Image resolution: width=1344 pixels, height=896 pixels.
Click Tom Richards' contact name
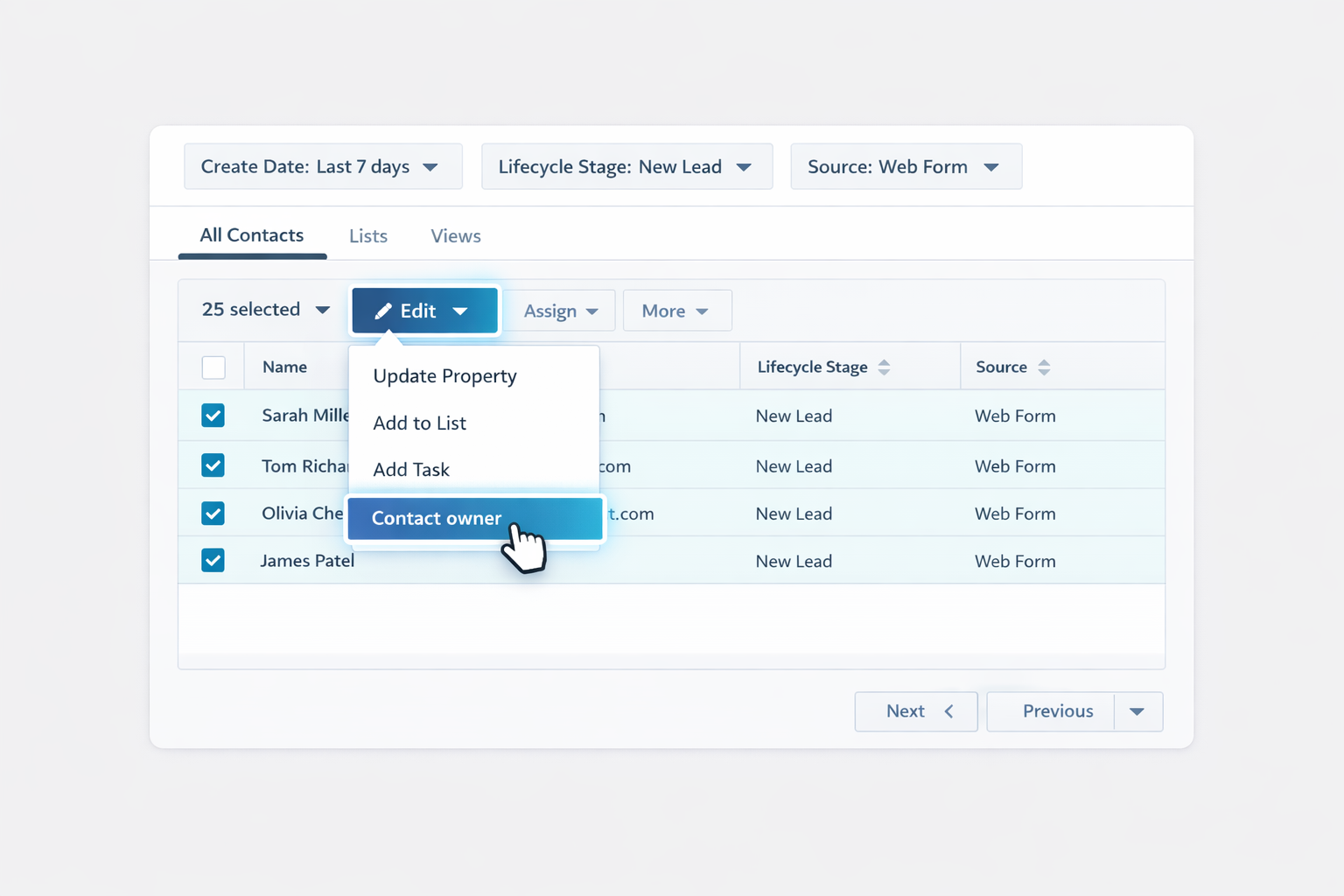coord(305,466)
